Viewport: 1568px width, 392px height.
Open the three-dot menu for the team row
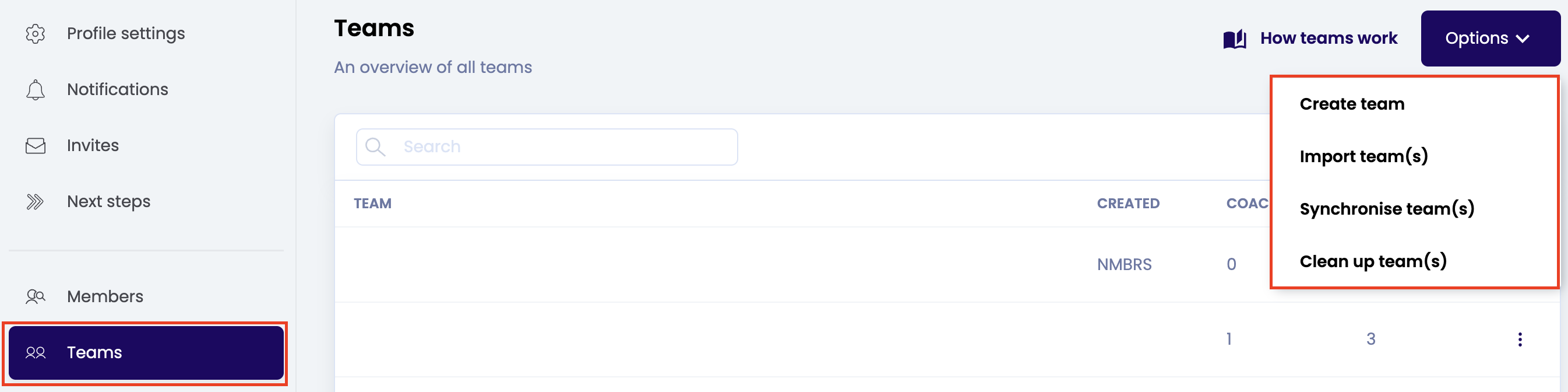[1519, 339]
